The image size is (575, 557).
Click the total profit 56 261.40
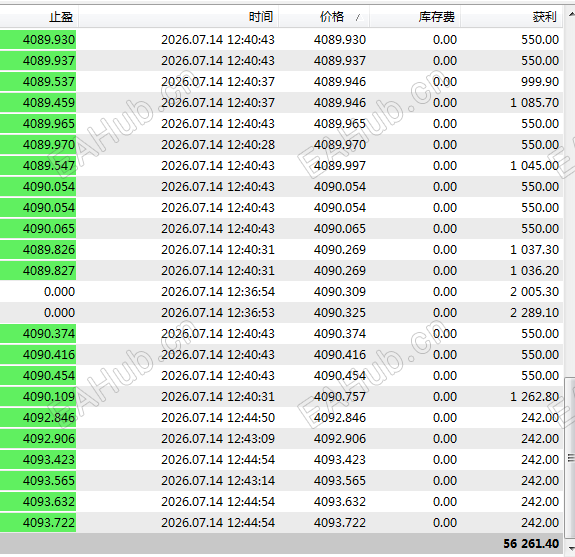[x=531, y=544]
